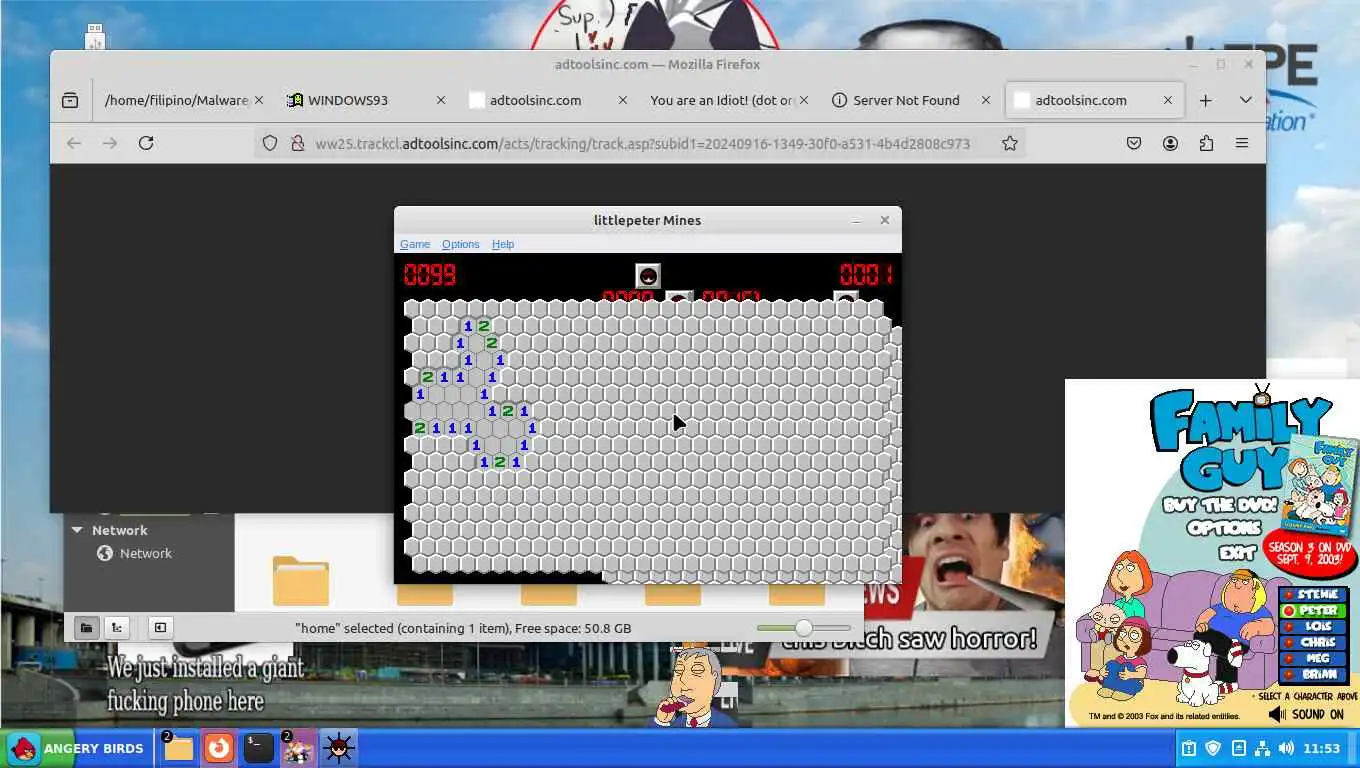Open the Firefox recent browsing view icon

[70, 100]
